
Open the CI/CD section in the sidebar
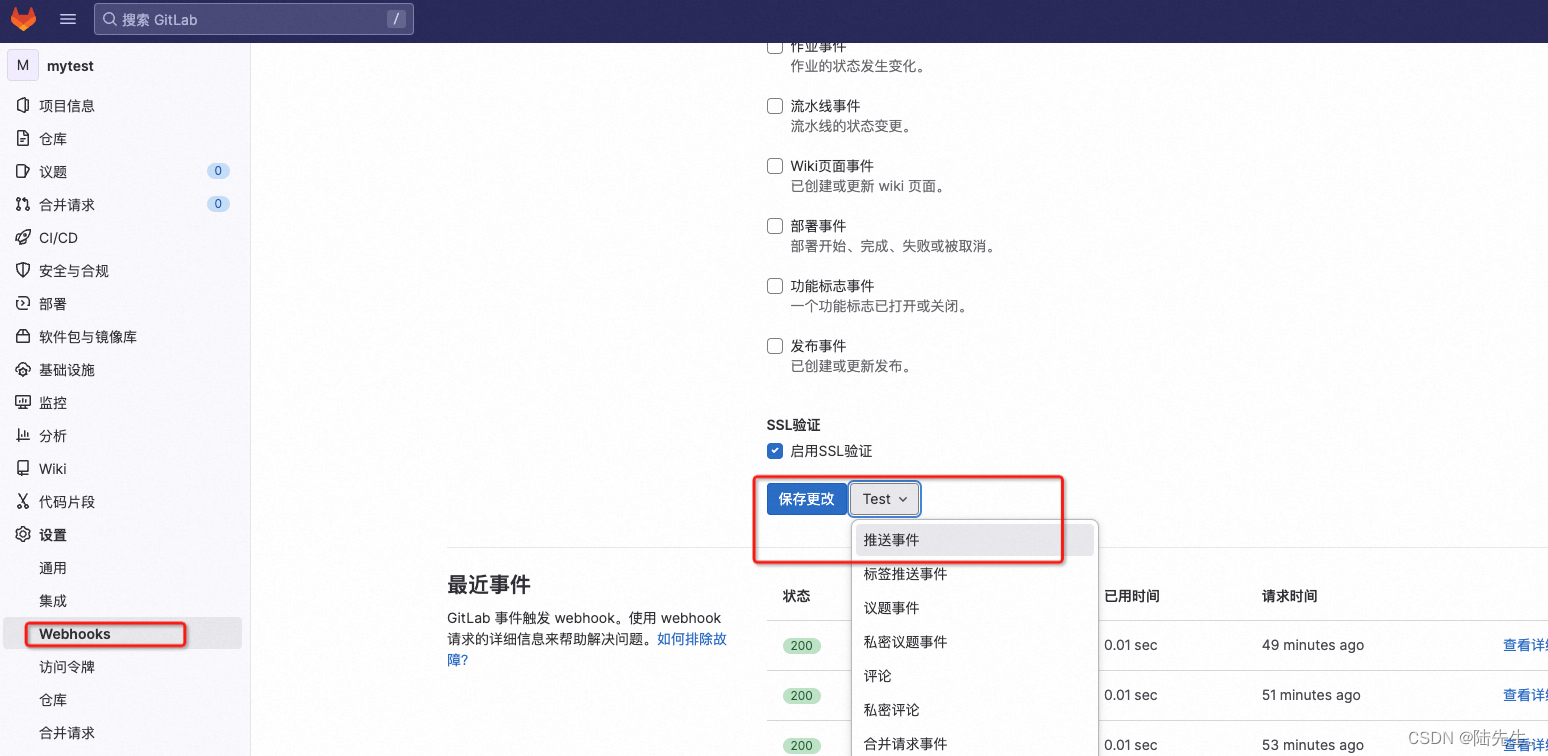[58, 237]
